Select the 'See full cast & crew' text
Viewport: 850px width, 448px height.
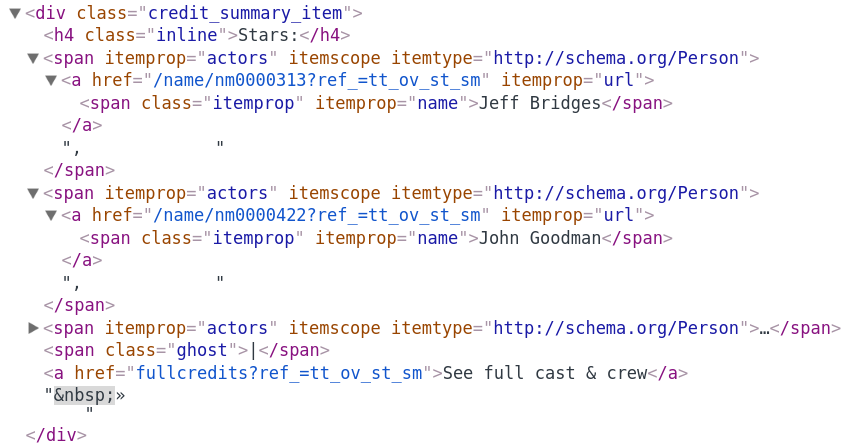pyautogui.click(x=545, y=373)
